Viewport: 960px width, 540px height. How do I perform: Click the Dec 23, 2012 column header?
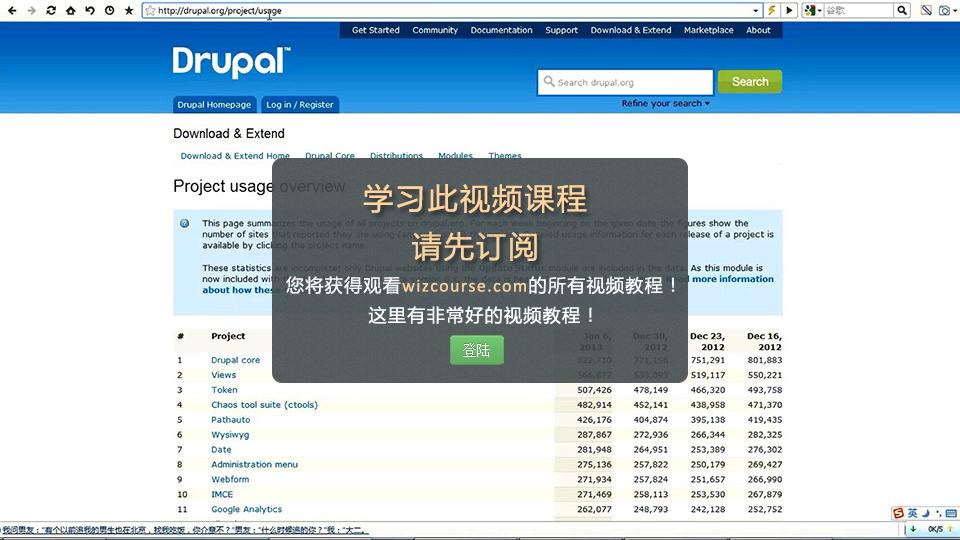(707, 342)
